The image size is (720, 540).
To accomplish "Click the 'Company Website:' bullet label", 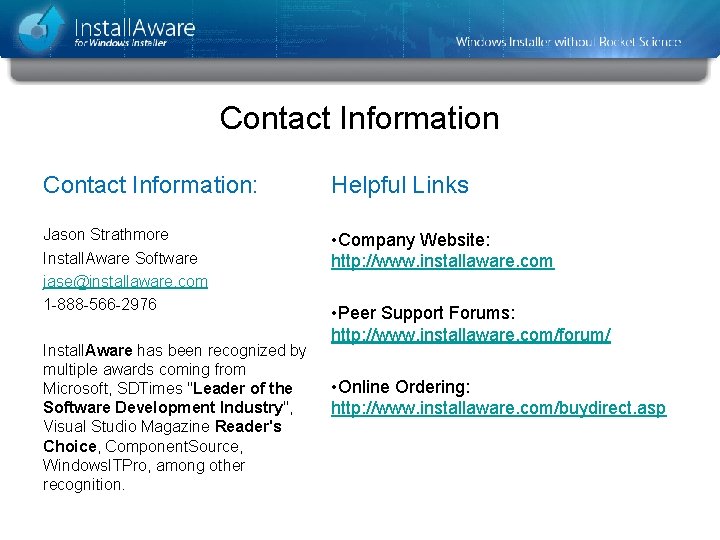I will (414, 240).
